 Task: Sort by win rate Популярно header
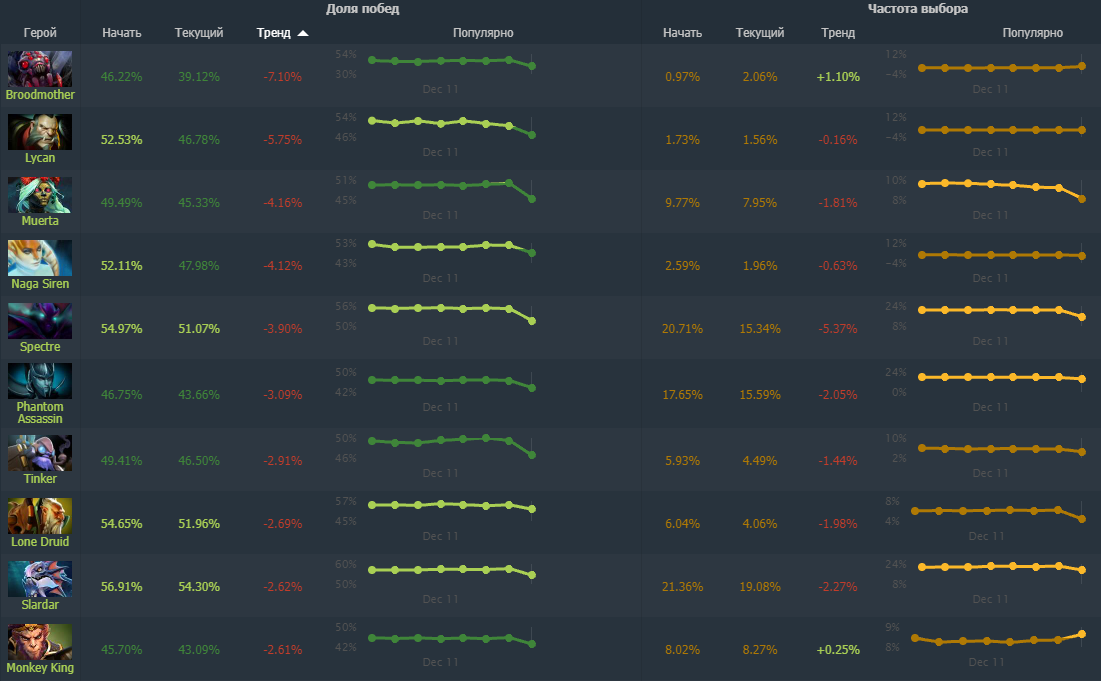point(483,32)
